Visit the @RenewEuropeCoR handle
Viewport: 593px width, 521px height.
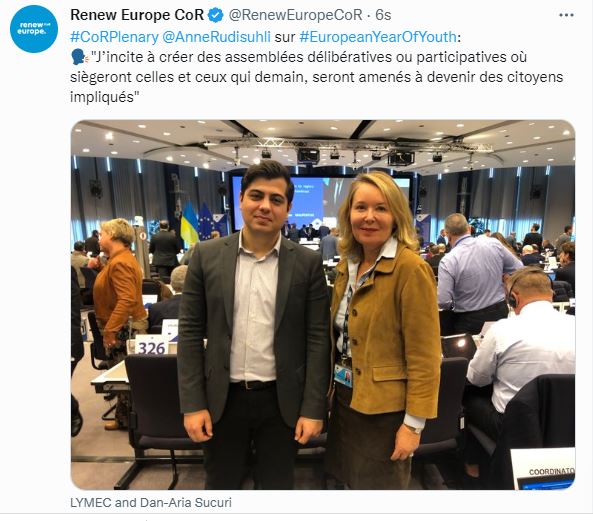[295, 15]
